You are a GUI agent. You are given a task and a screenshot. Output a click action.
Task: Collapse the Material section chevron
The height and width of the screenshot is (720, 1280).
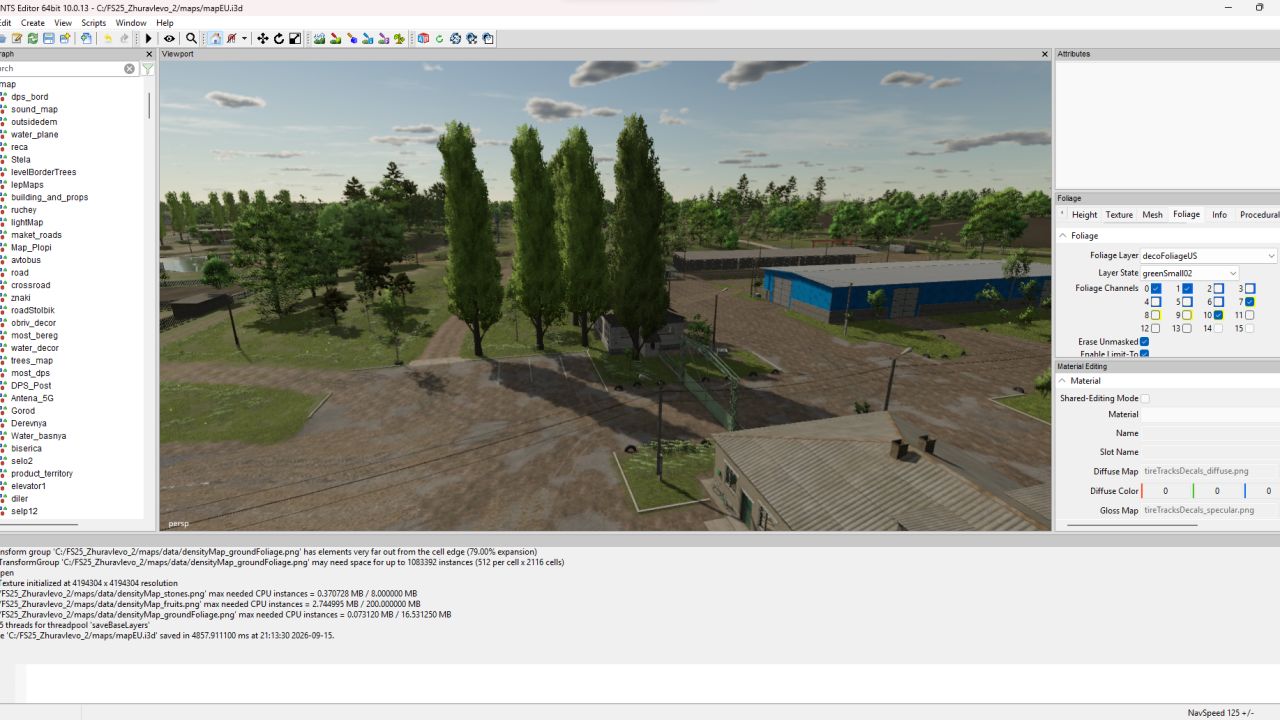pos(1063,381)
